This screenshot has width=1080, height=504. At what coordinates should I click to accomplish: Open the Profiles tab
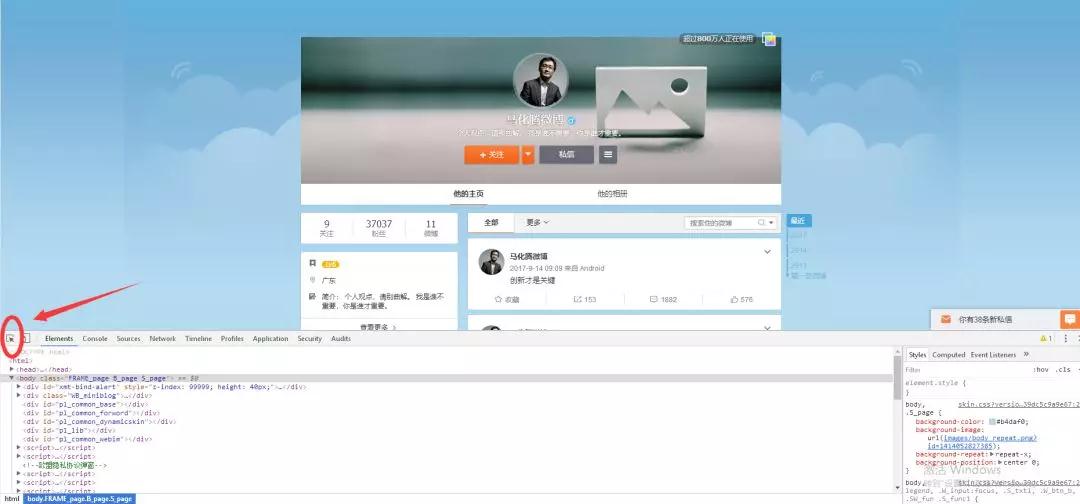click(x=232, y=339)
